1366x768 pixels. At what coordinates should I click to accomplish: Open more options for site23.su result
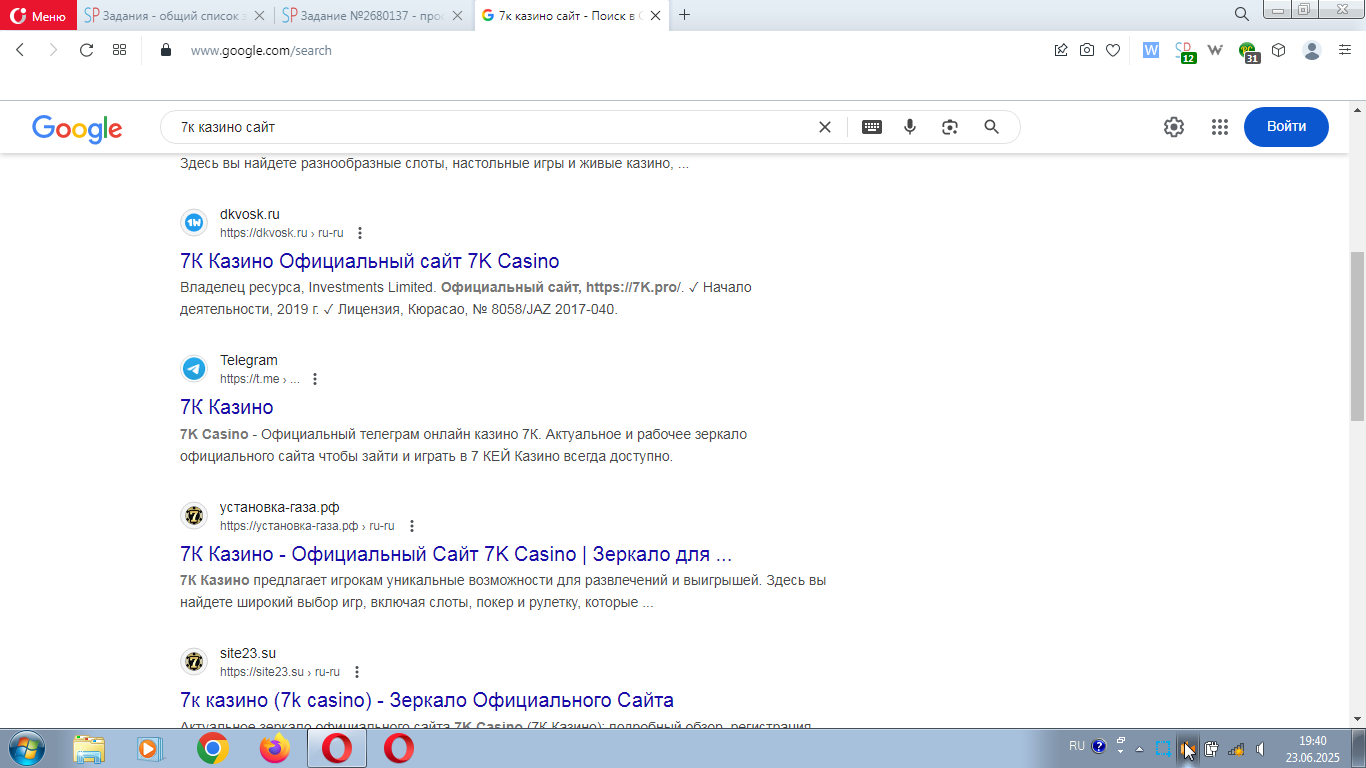pos(357,672)
